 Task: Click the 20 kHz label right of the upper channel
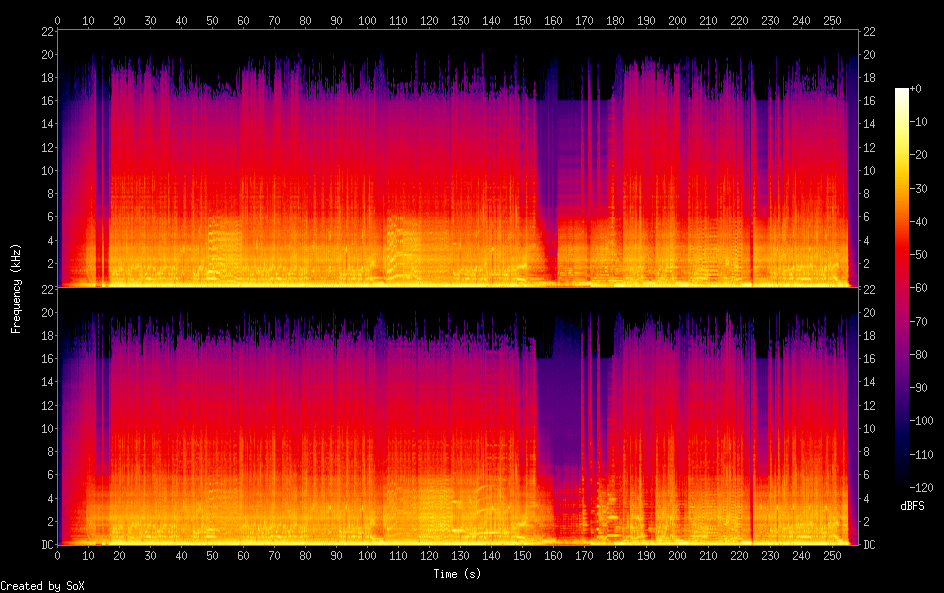click(x=870, y=54)
